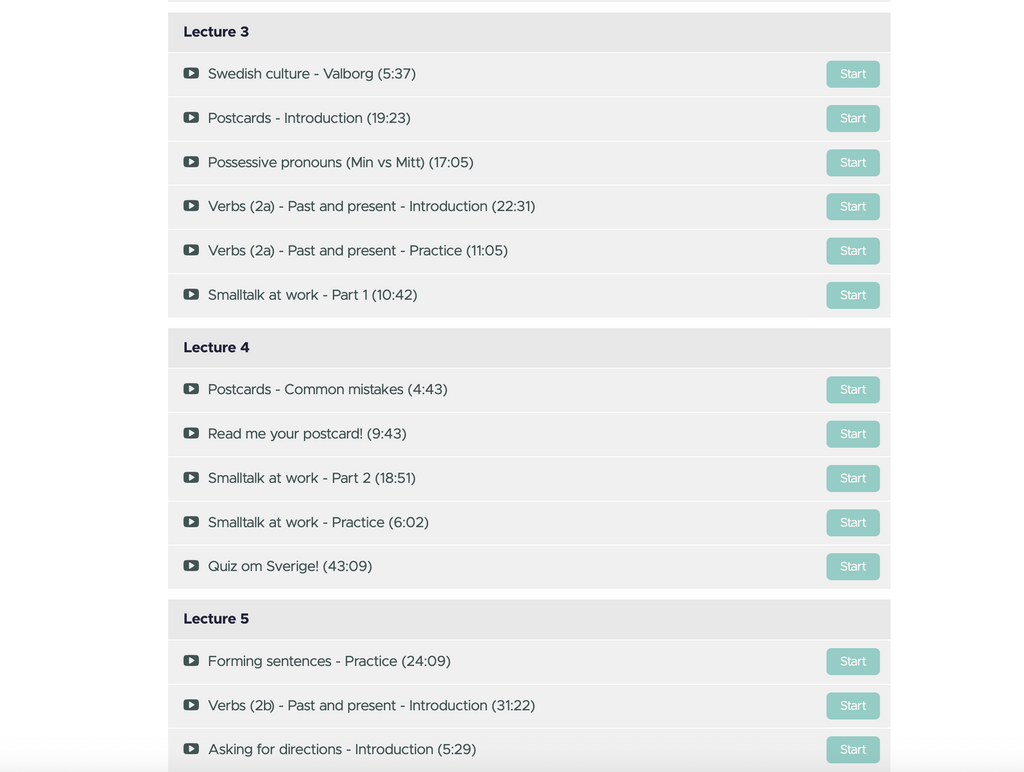This screenshot has width=1024, height=772.
Task: Click video icon beside Quiz om Sverige!
Action: pyautogui.click(x=191, y=566)
